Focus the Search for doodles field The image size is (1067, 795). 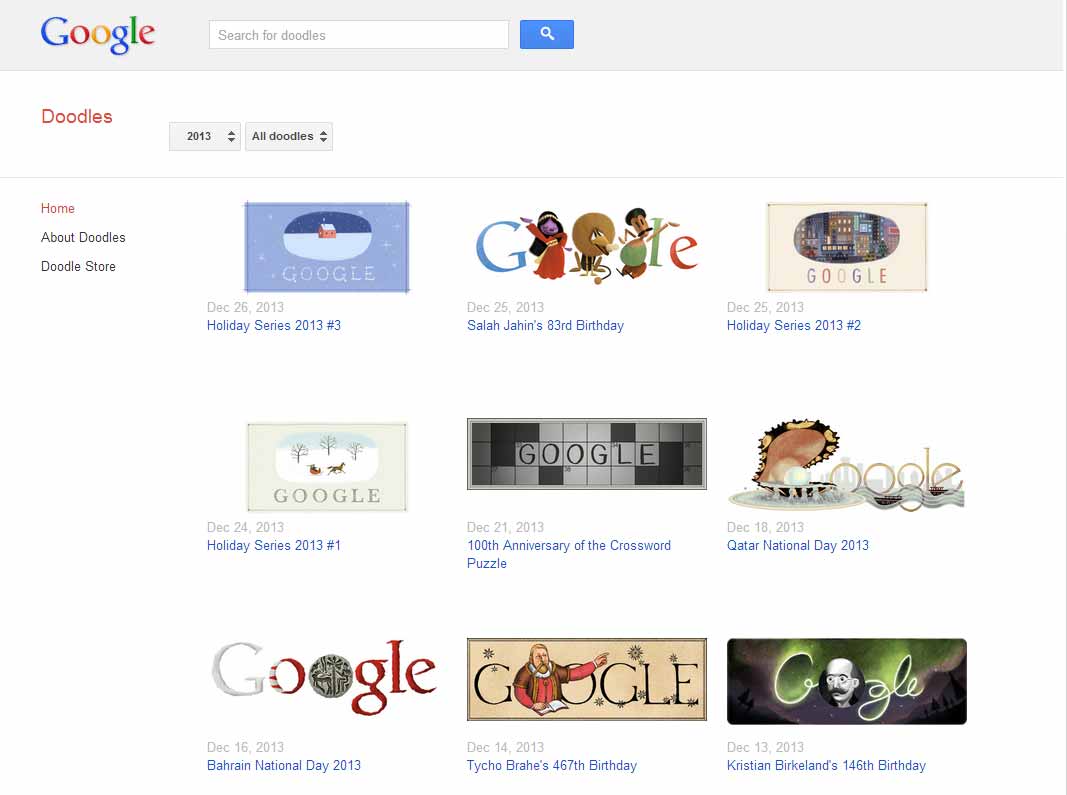(x=359, y=35)
